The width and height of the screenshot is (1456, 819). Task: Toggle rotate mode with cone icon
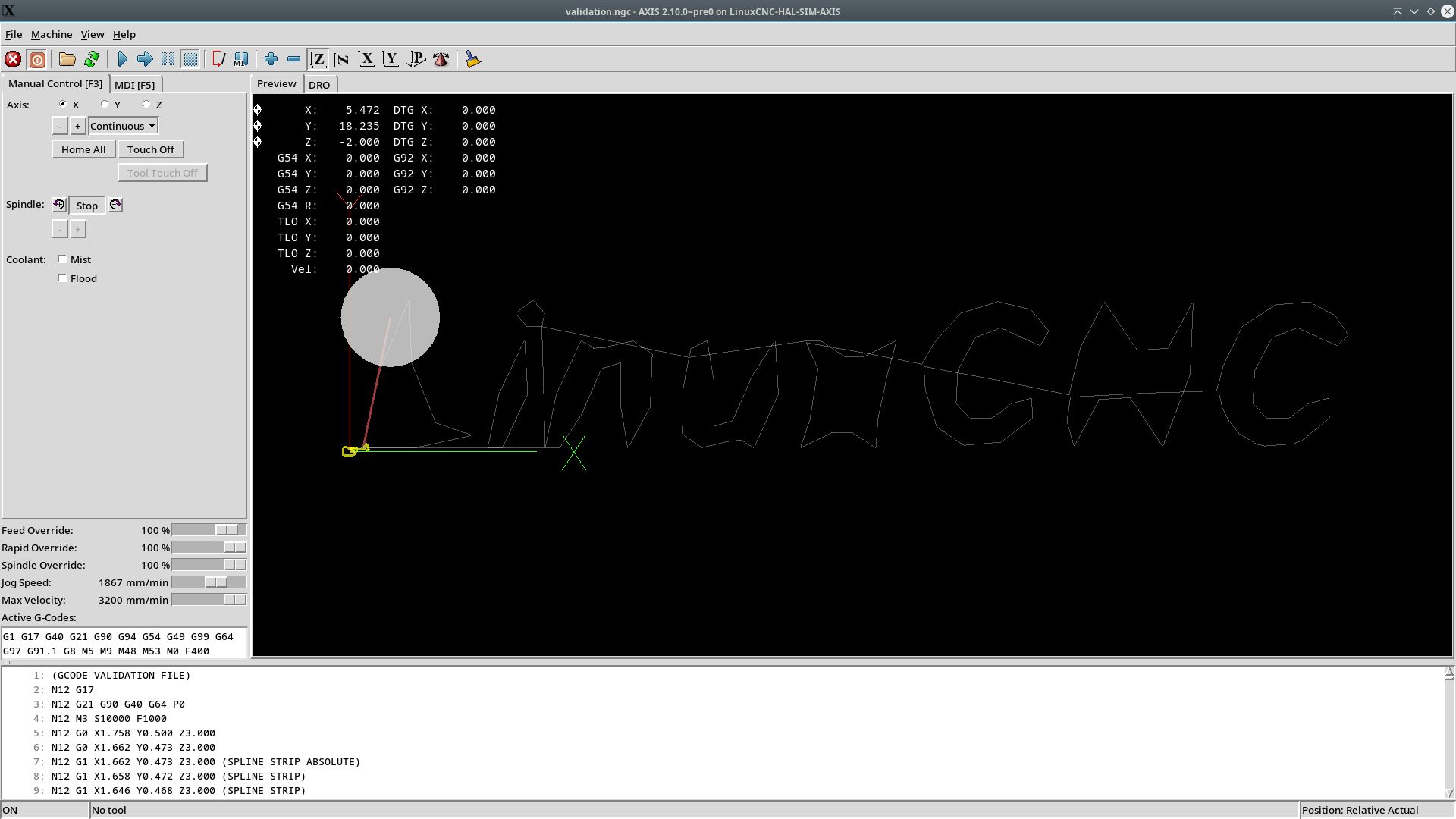coord(441,59)
